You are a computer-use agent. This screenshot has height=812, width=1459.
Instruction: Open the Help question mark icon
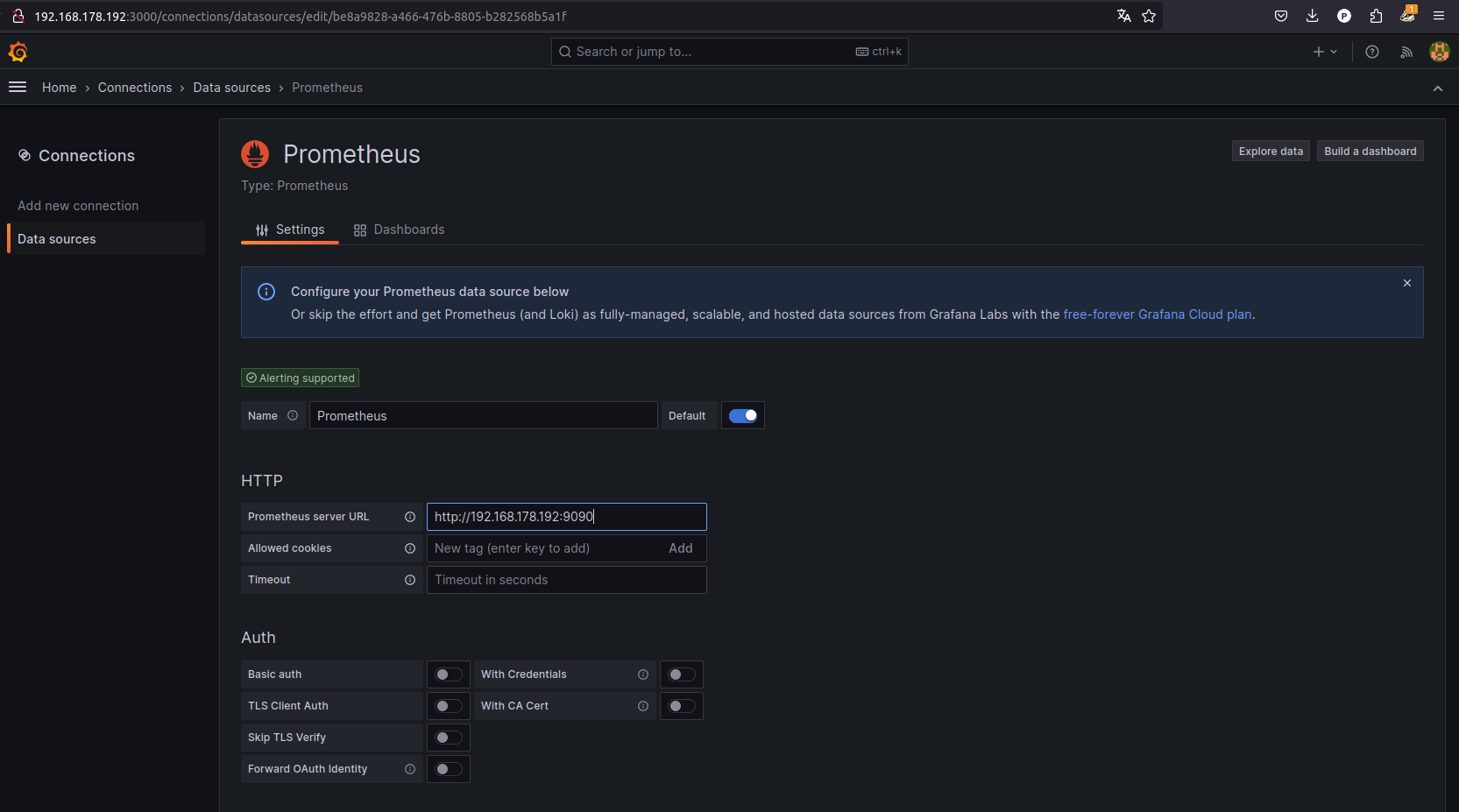click(1372, 53)
